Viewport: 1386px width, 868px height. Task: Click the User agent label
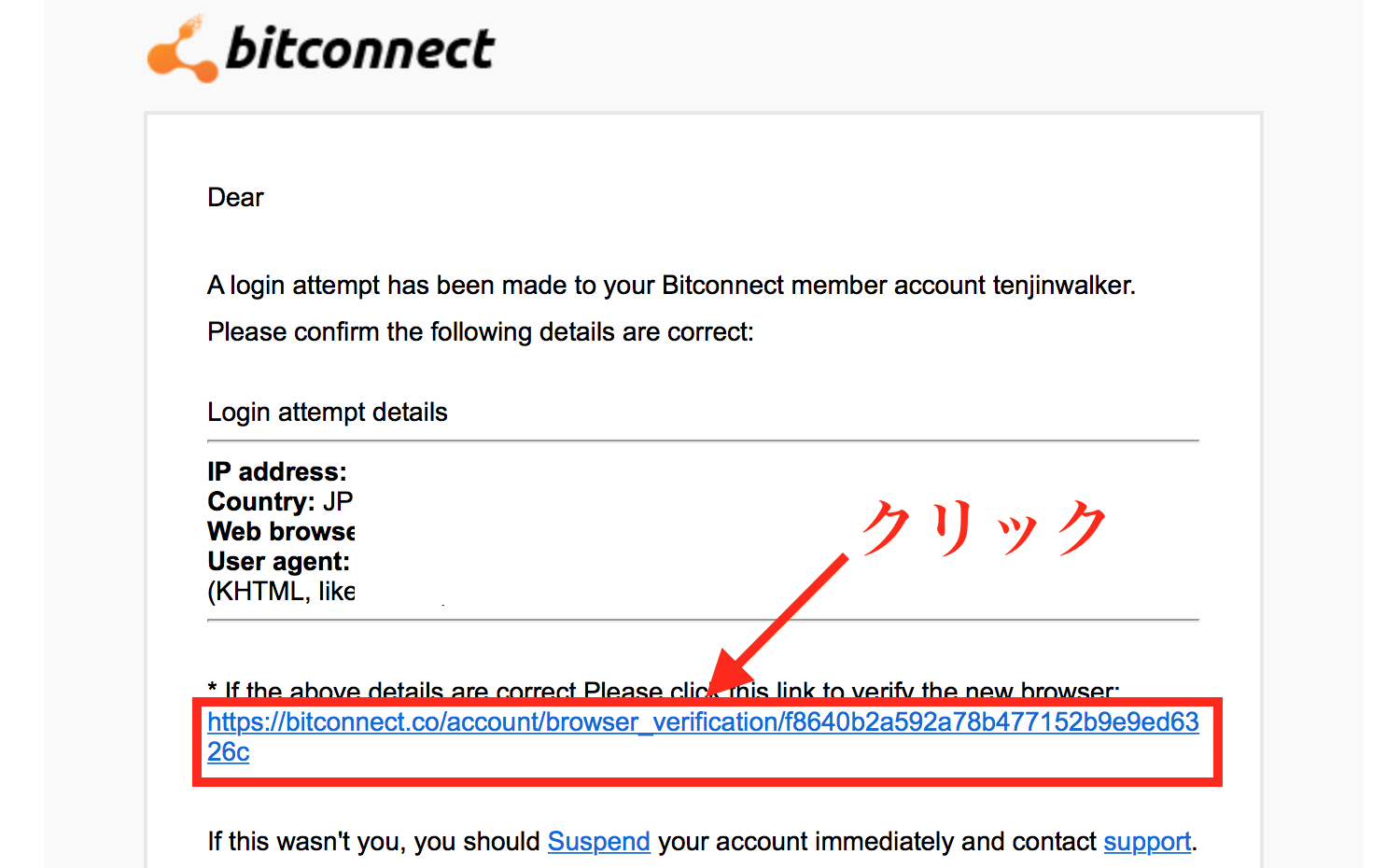(278, 561)
